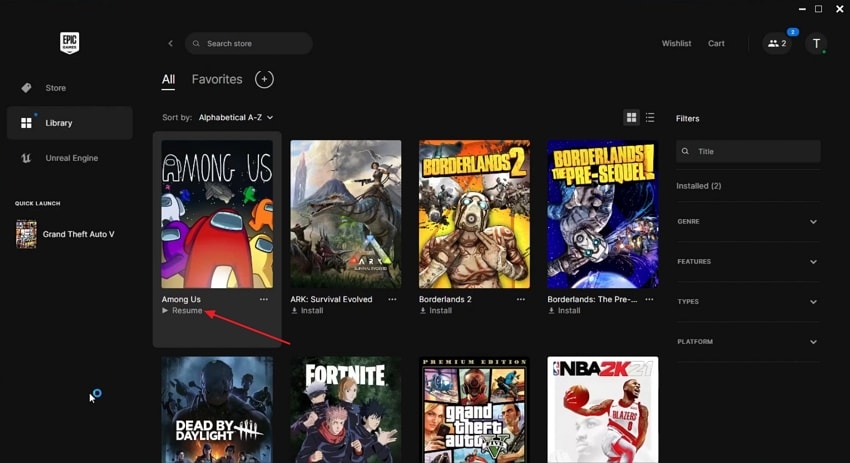
Task: Click the Among Us title text
Action: [x=181, y=299]
